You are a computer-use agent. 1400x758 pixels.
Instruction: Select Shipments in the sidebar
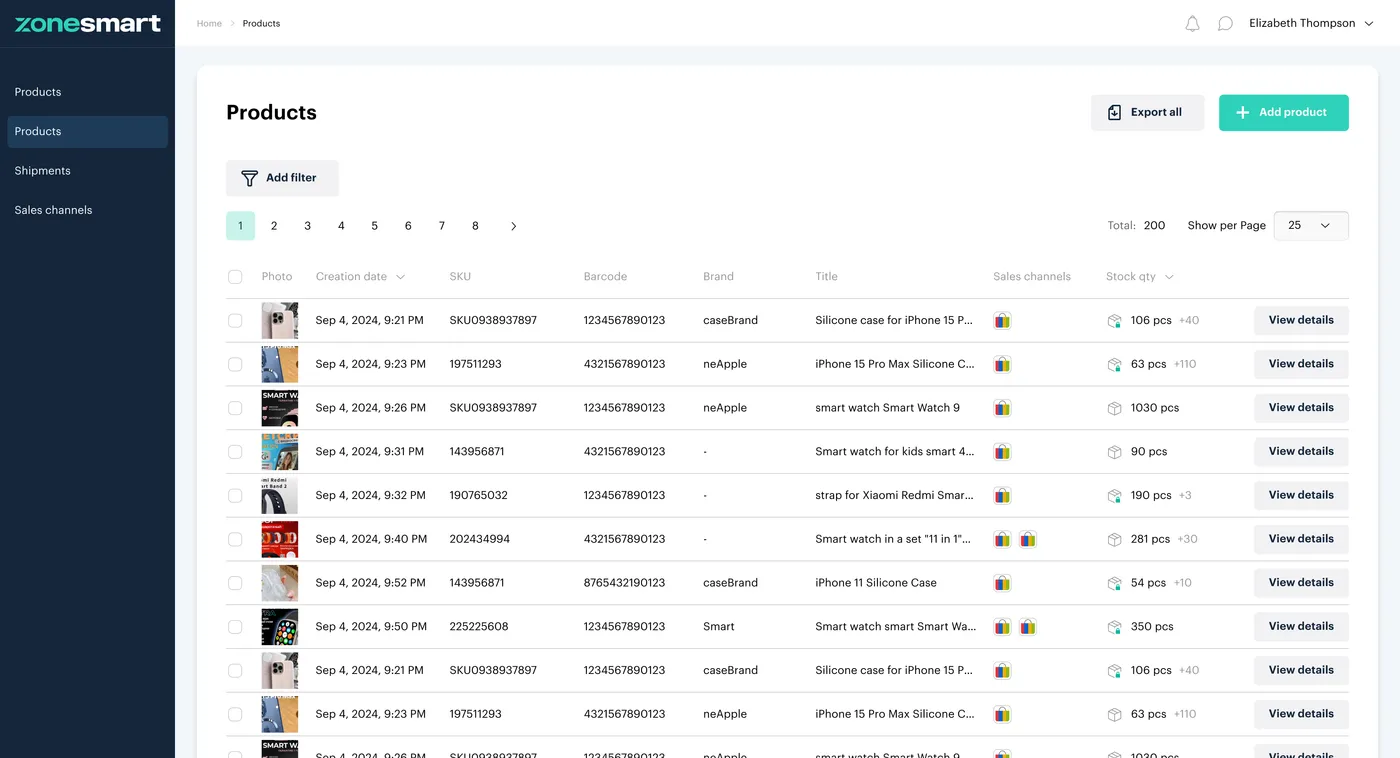42,170
